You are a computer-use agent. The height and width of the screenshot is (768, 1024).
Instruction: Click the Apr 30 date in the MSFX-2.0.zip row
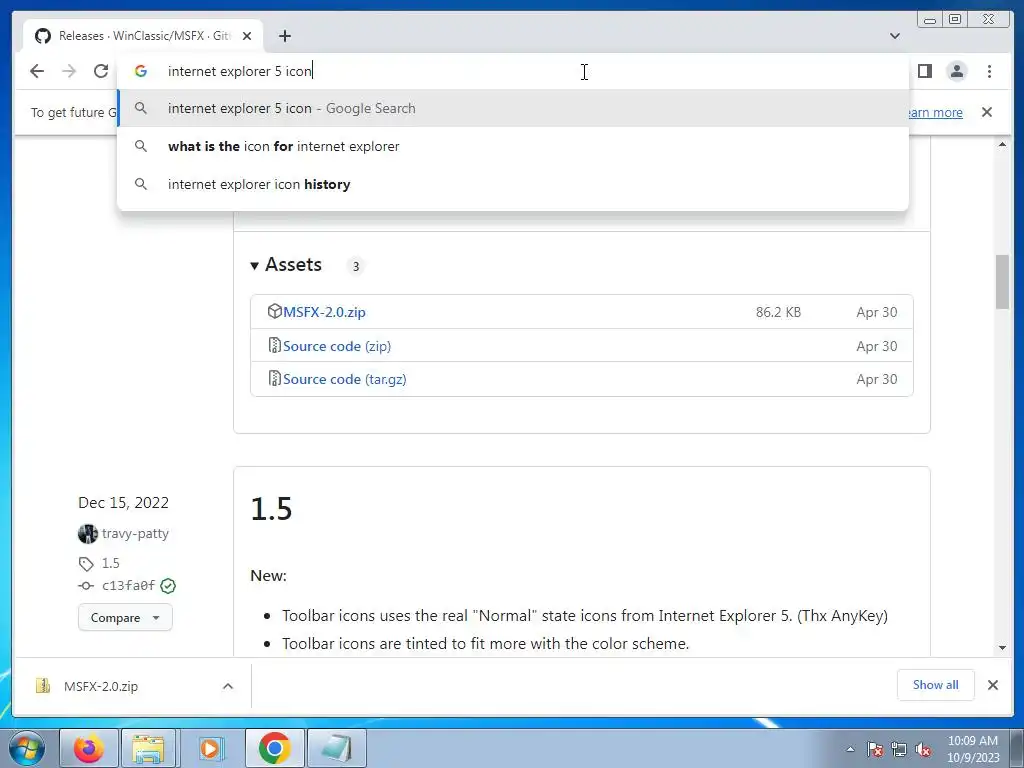(x=876, y=312)
